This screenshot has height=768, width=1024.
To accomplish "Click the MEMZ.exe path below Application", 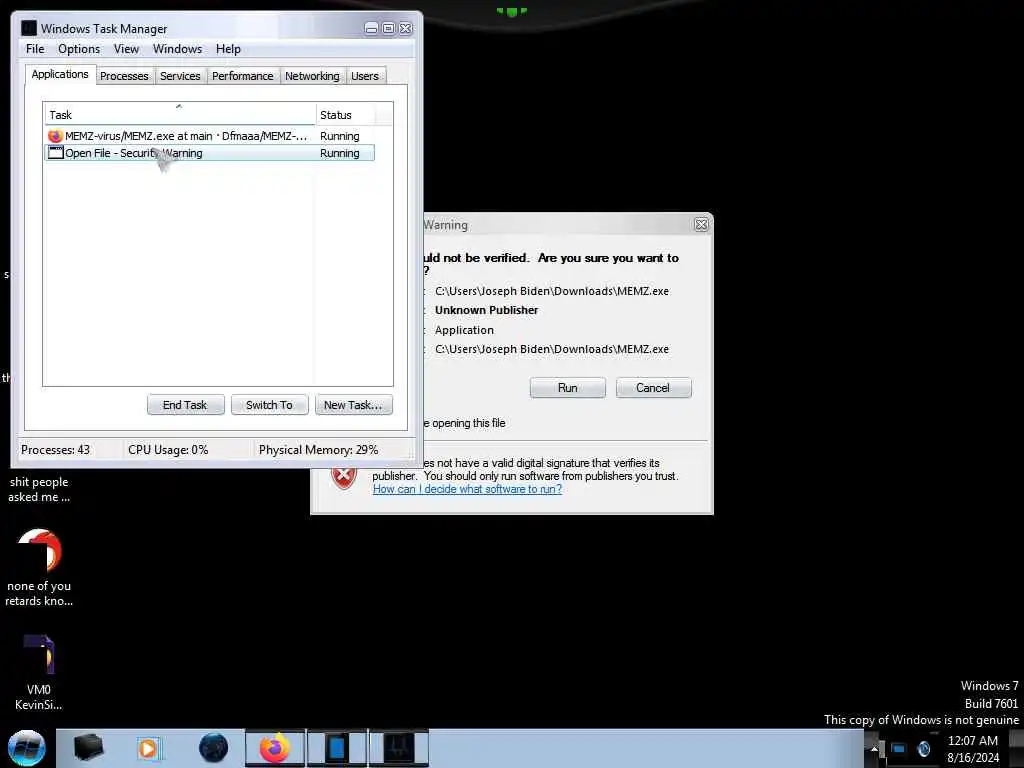I will pos(552,349).
